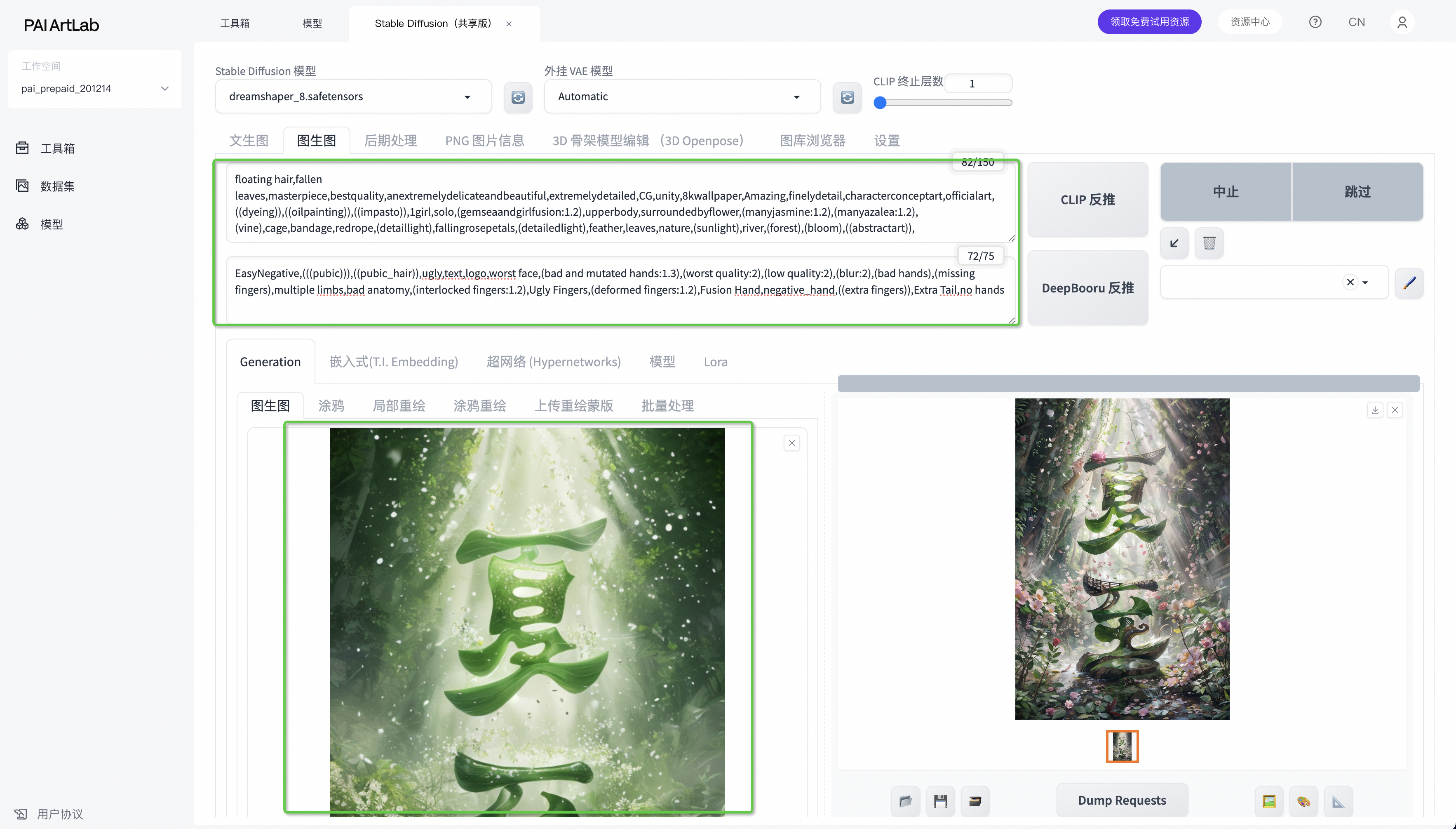Image resolution: width=1456 pixels, height=829 pixels.
Task: Click the triangle ruler send-to-extras icon
Action: (1338, 801)
